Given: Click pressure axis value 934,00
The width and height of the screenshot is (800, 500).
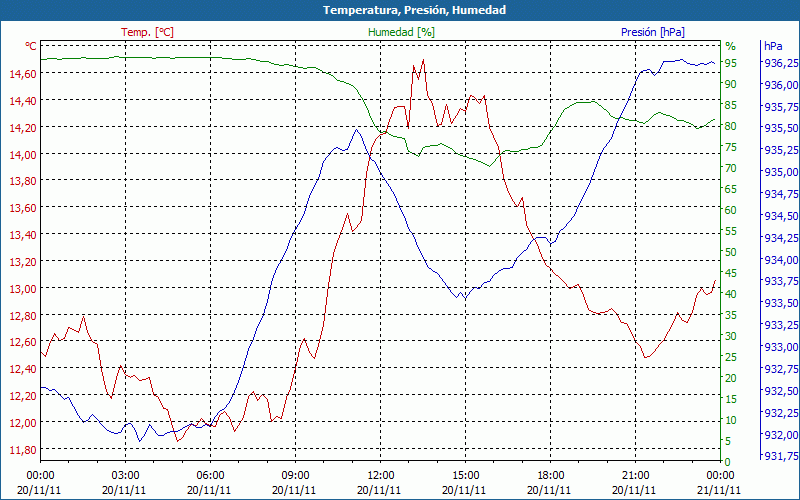Looking at the screenshot, I should click(x=781, y=259).
